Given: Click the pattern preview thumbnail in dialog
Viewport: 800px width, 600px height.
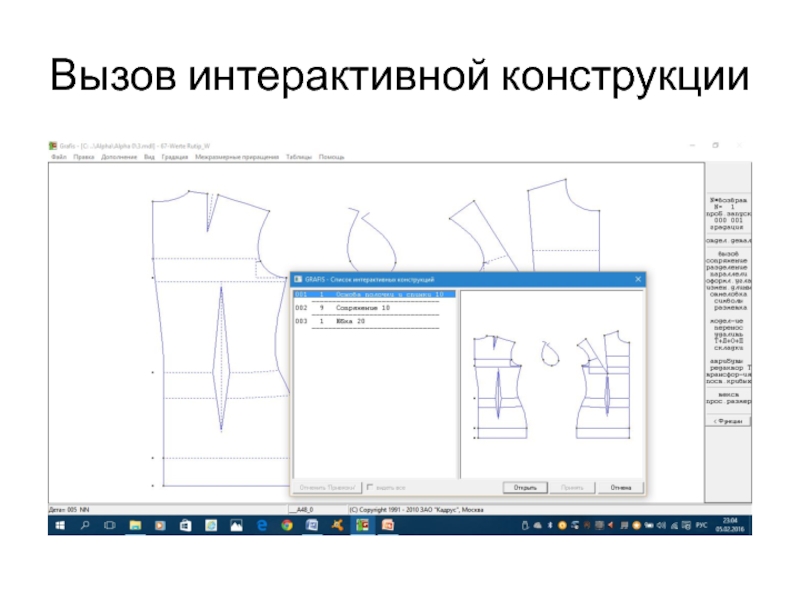Looking at the screenshot, I should [x=552, y=385].
